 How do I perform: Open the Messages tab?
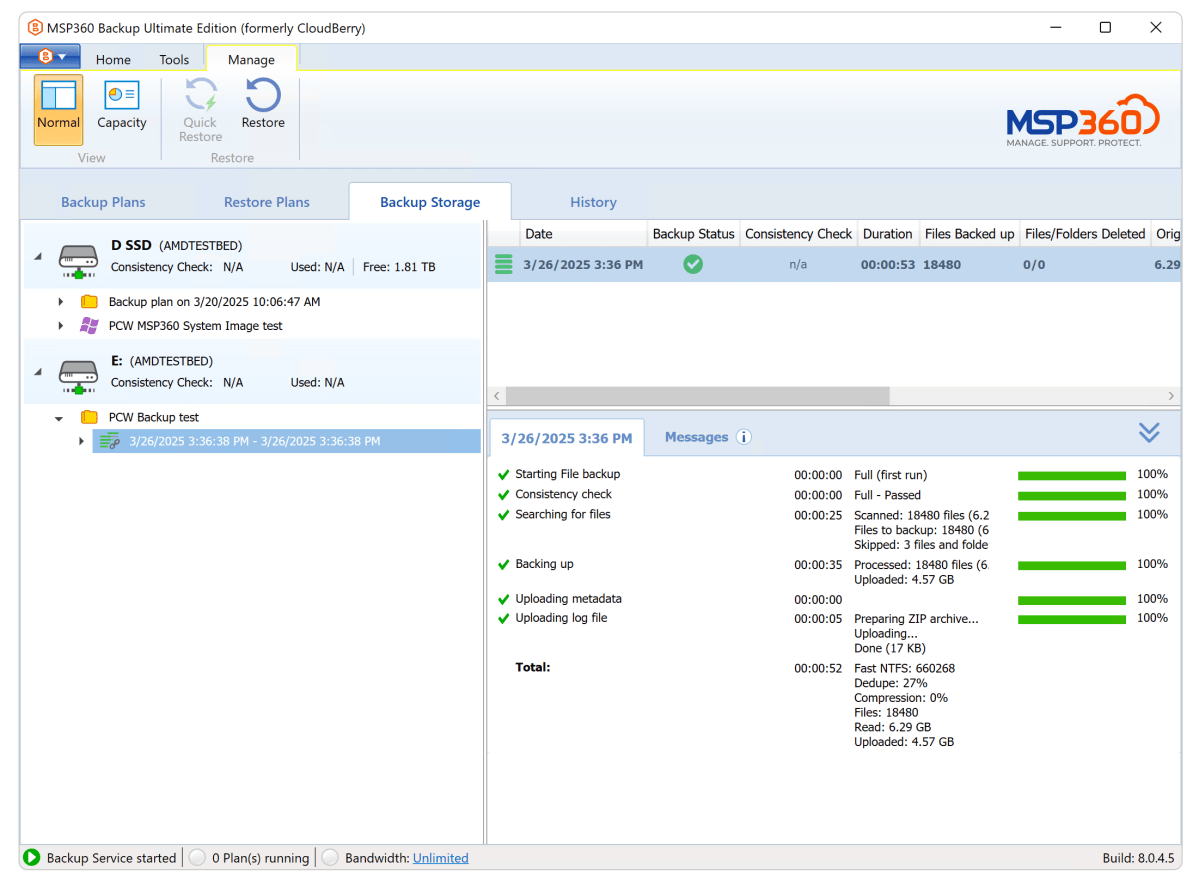pos(697,437)
